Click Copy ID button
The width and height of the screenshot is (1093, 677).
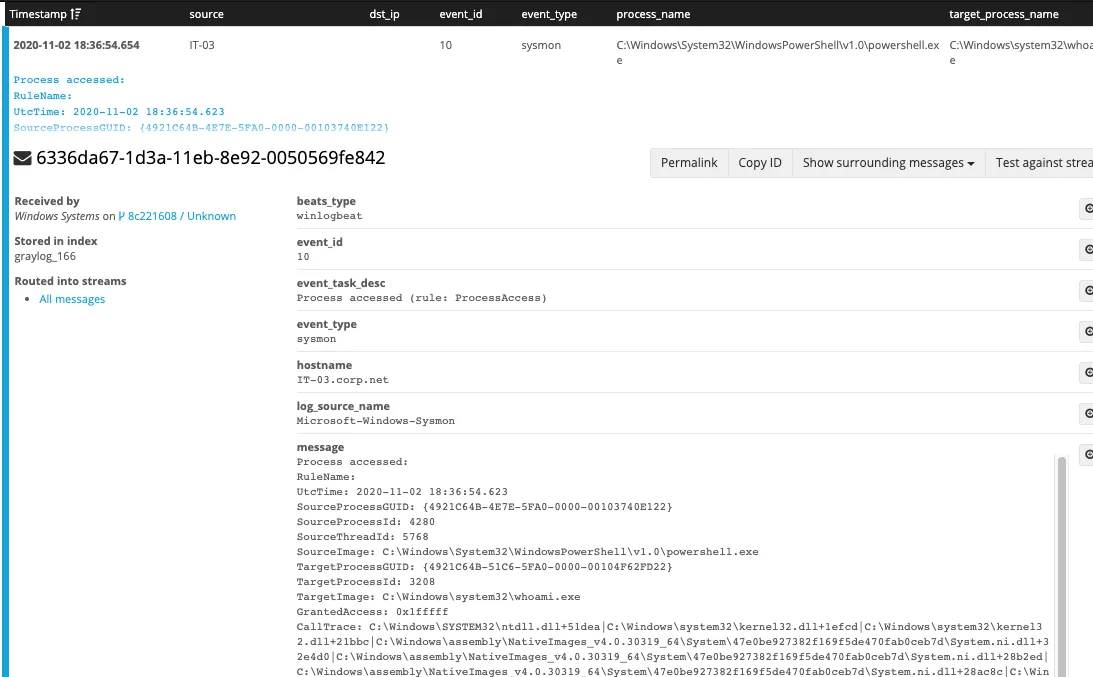tap(760, 162)
